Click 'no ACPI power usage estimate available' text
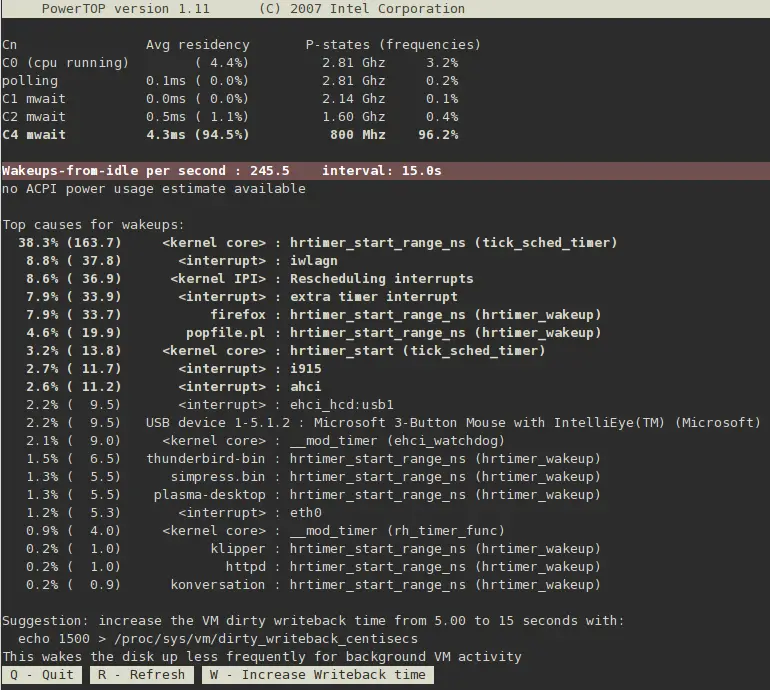The height and width of the screenshot is (690, 770). point(153,189)
